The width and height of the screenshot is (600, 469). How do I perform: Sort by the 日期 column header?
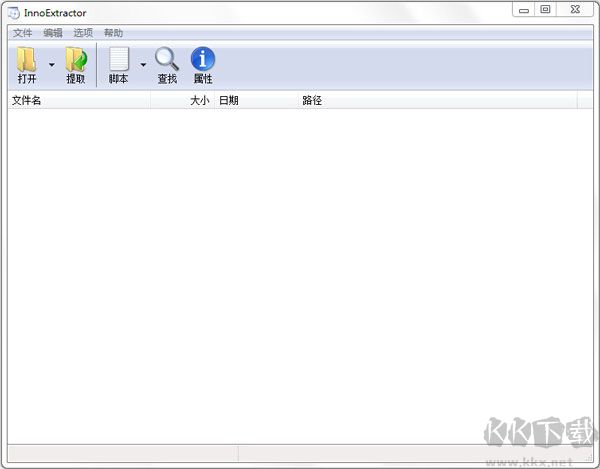coord(256,100)
